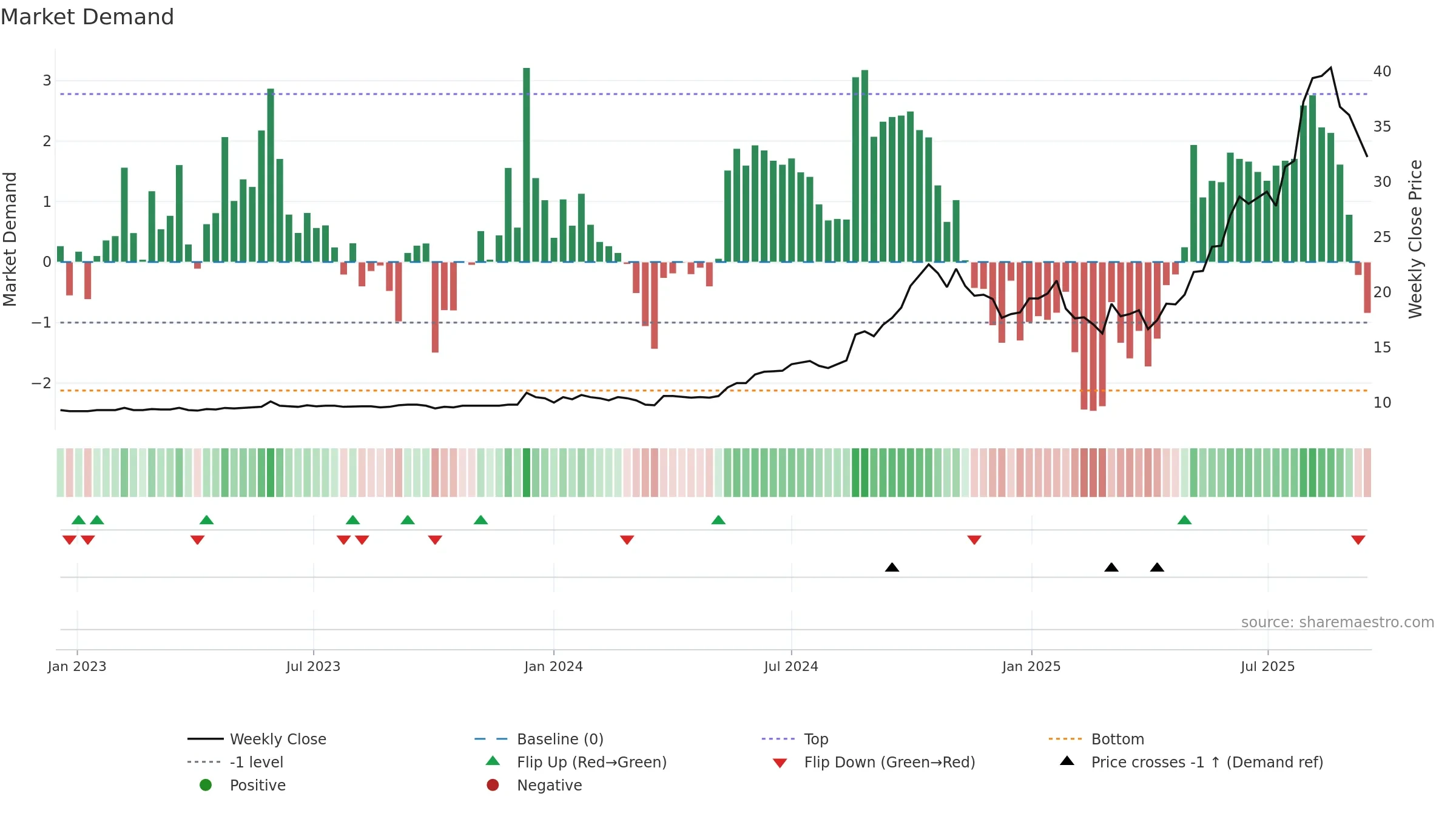Click the Weekly Close legend line
1456x819 pixels.
click(206, 739)
